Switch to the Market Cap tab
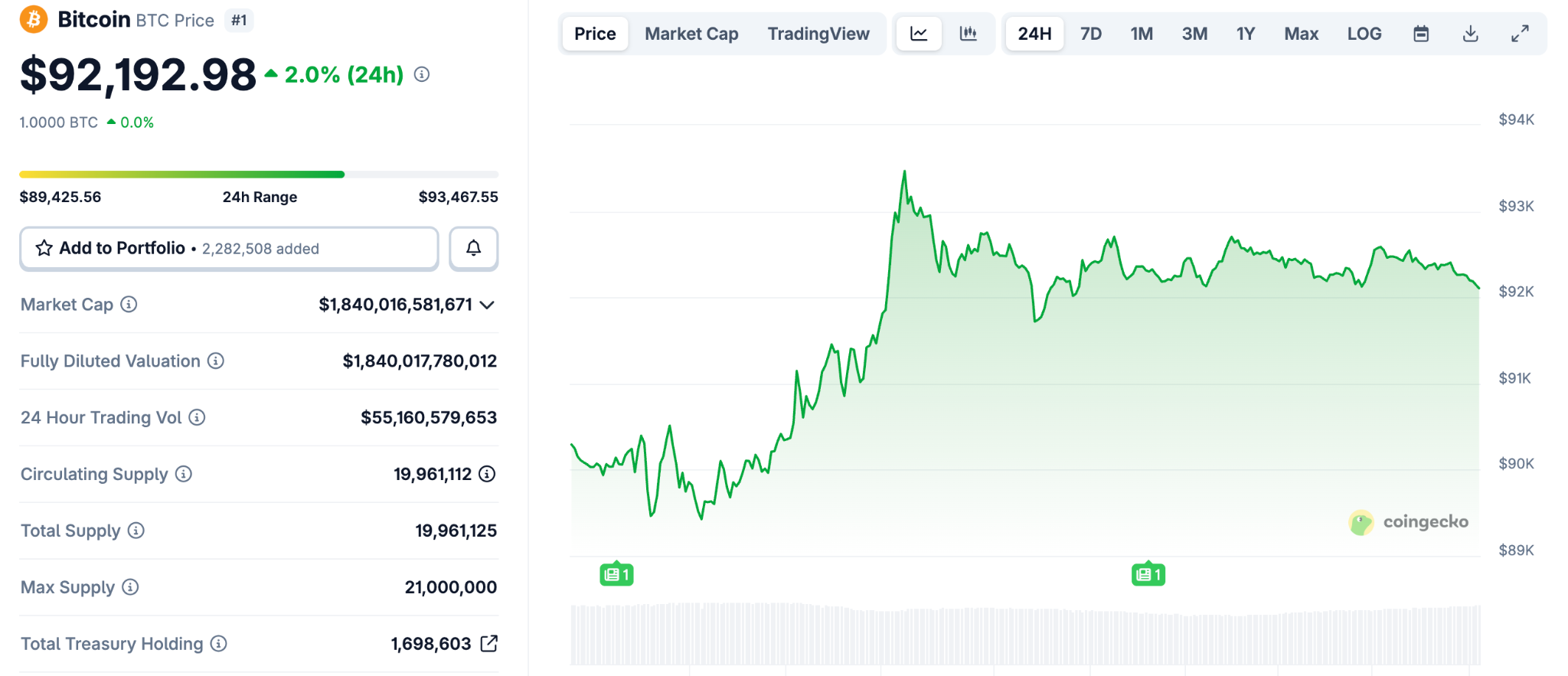The width and height of the screenshot is (1568, 676). 691,34
